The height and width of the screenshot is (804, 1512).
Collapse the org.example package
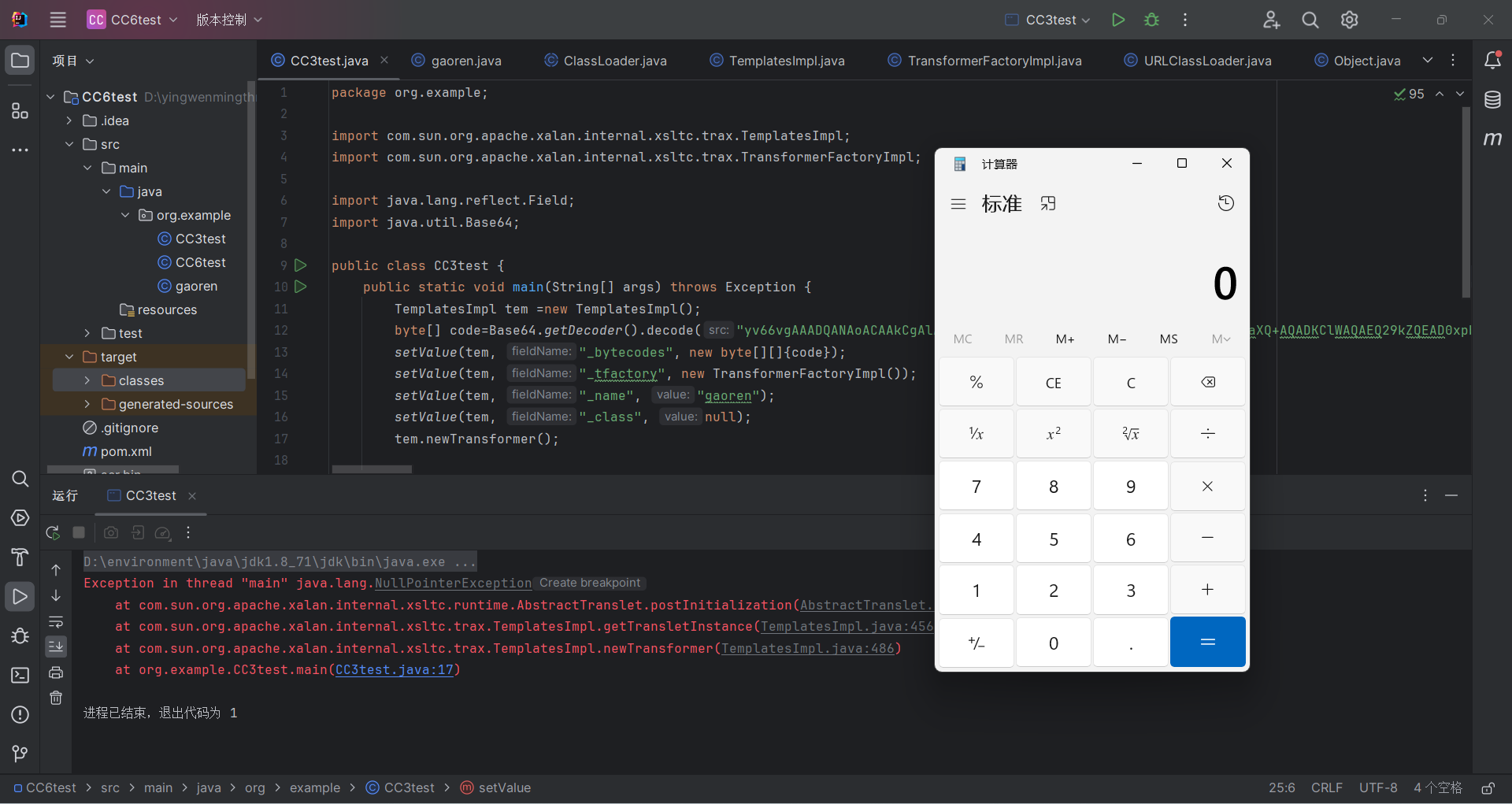tap(125, 215)
